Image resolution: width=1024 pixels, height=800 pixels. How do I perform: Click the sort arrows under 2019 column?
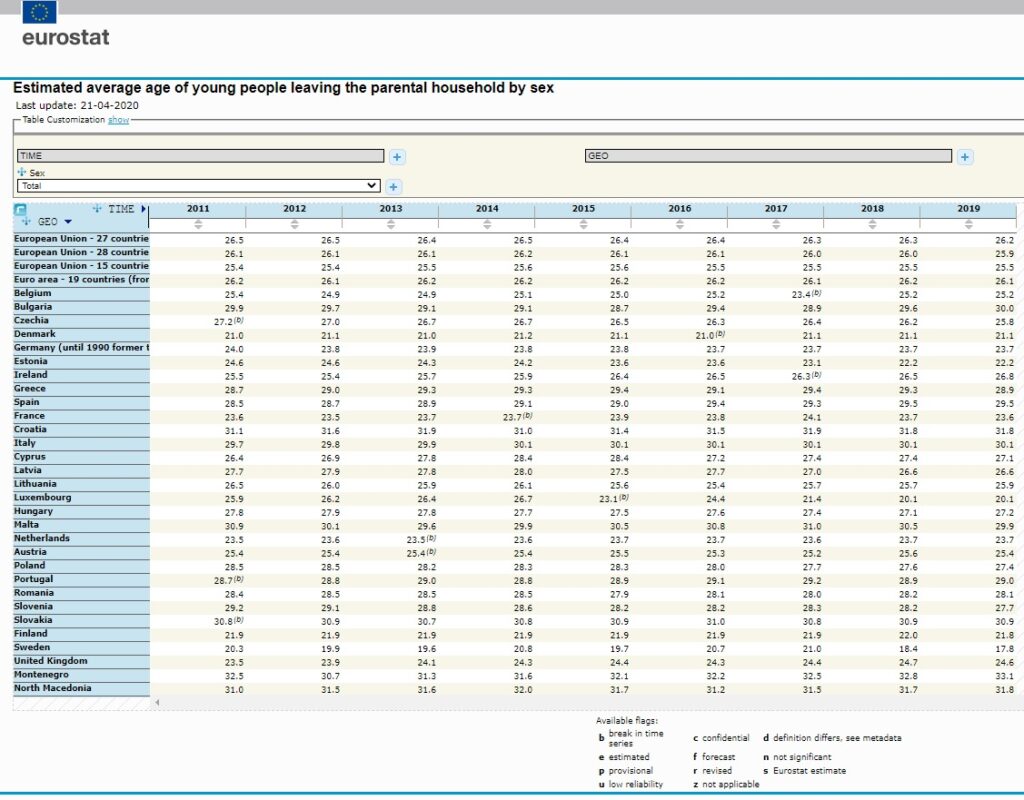(968, 224)
